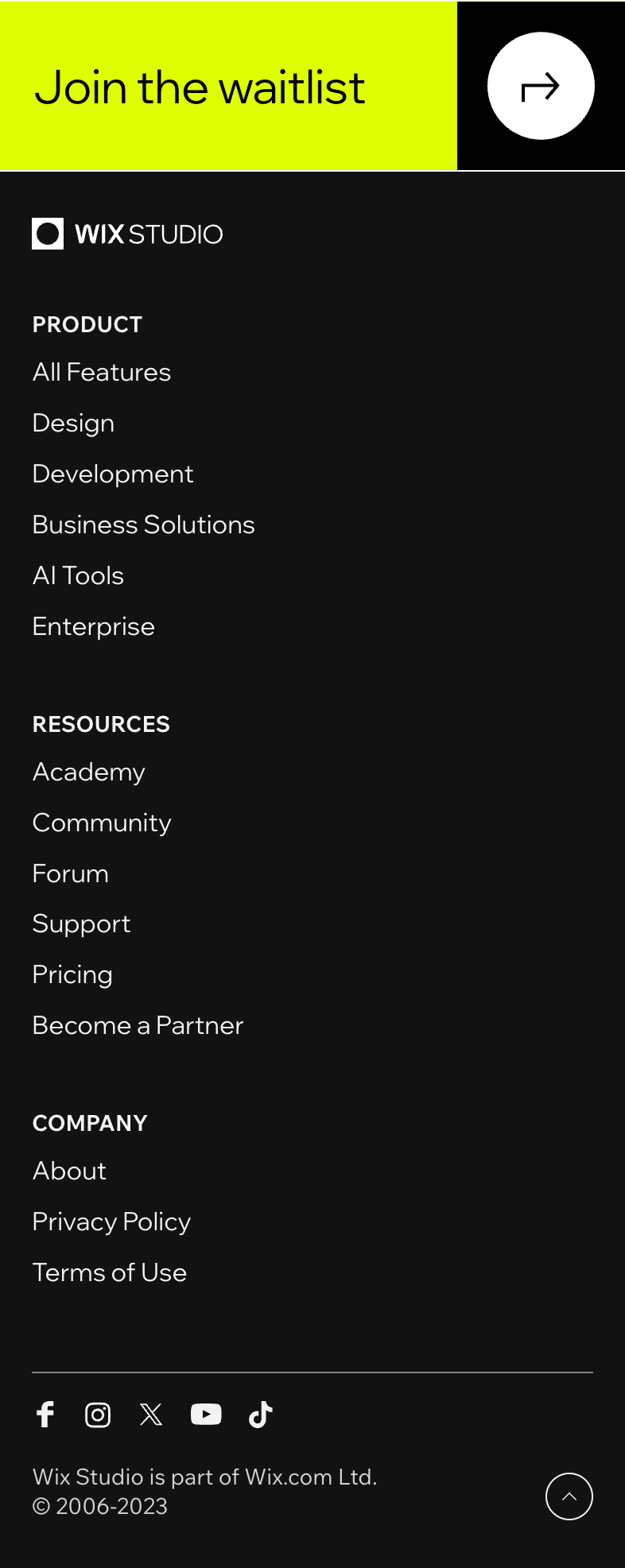View the Privacy Policy
The height and width of the screenshot is (1568, 625).
(111, 1221)
